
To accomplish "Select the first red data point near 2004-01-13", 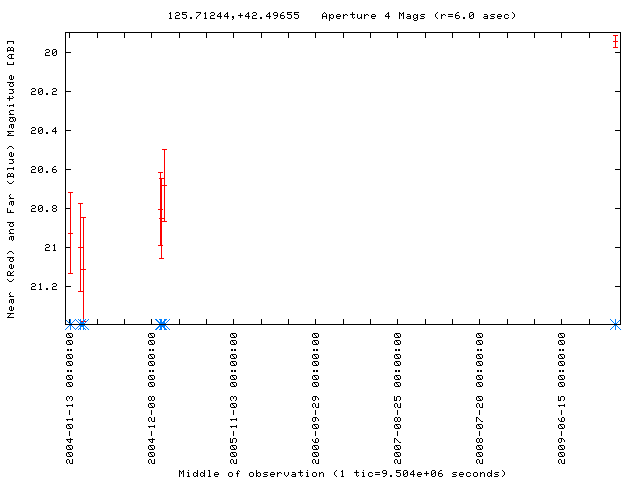I will (x=70, y=233).
